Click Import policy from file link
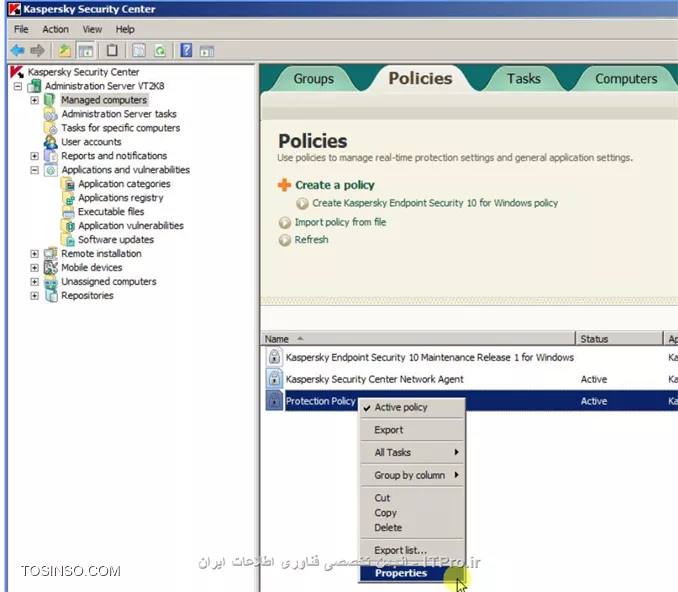 [340, 222]
